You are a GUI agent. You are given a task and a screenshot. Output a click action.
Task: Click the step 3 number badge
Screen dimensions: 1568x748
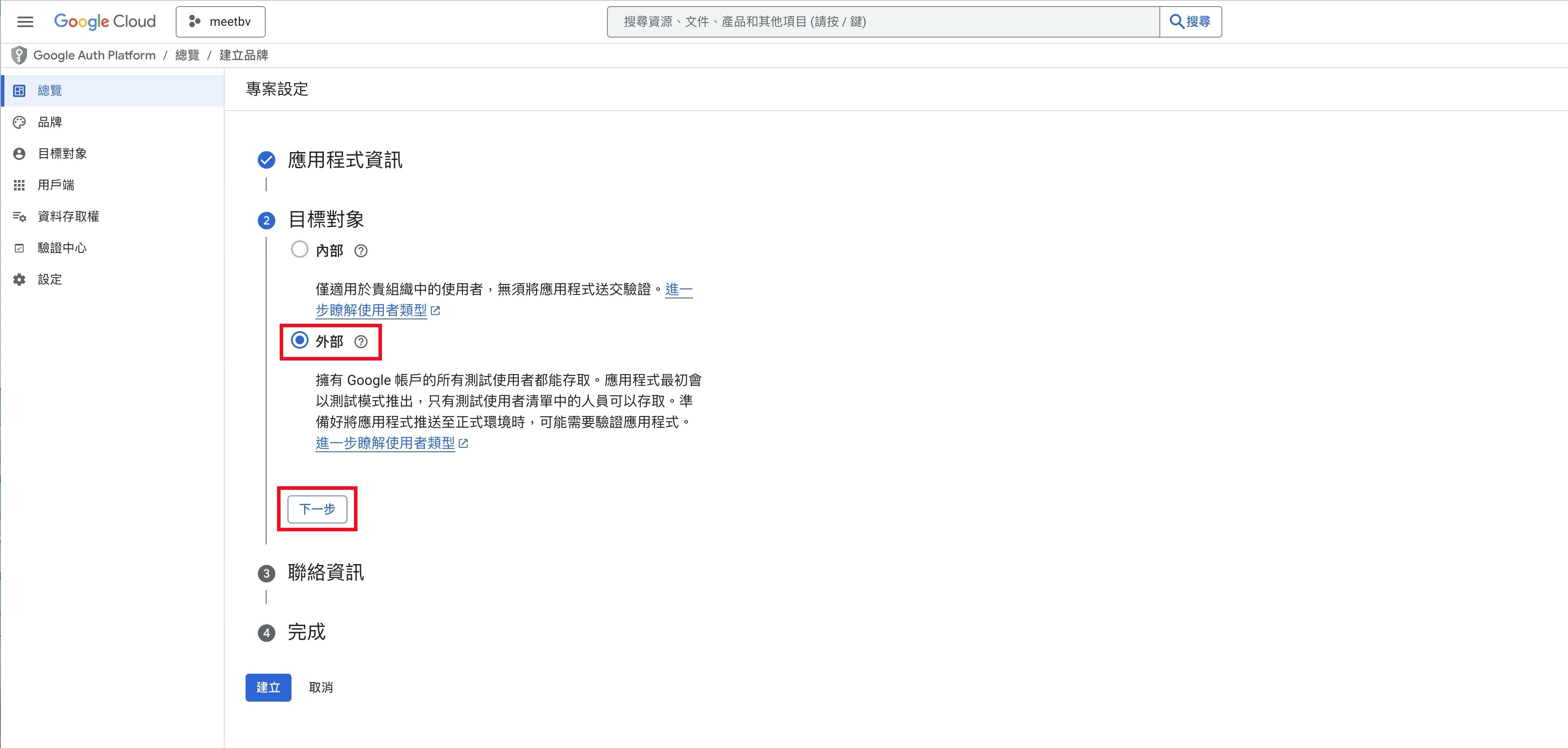266,573
